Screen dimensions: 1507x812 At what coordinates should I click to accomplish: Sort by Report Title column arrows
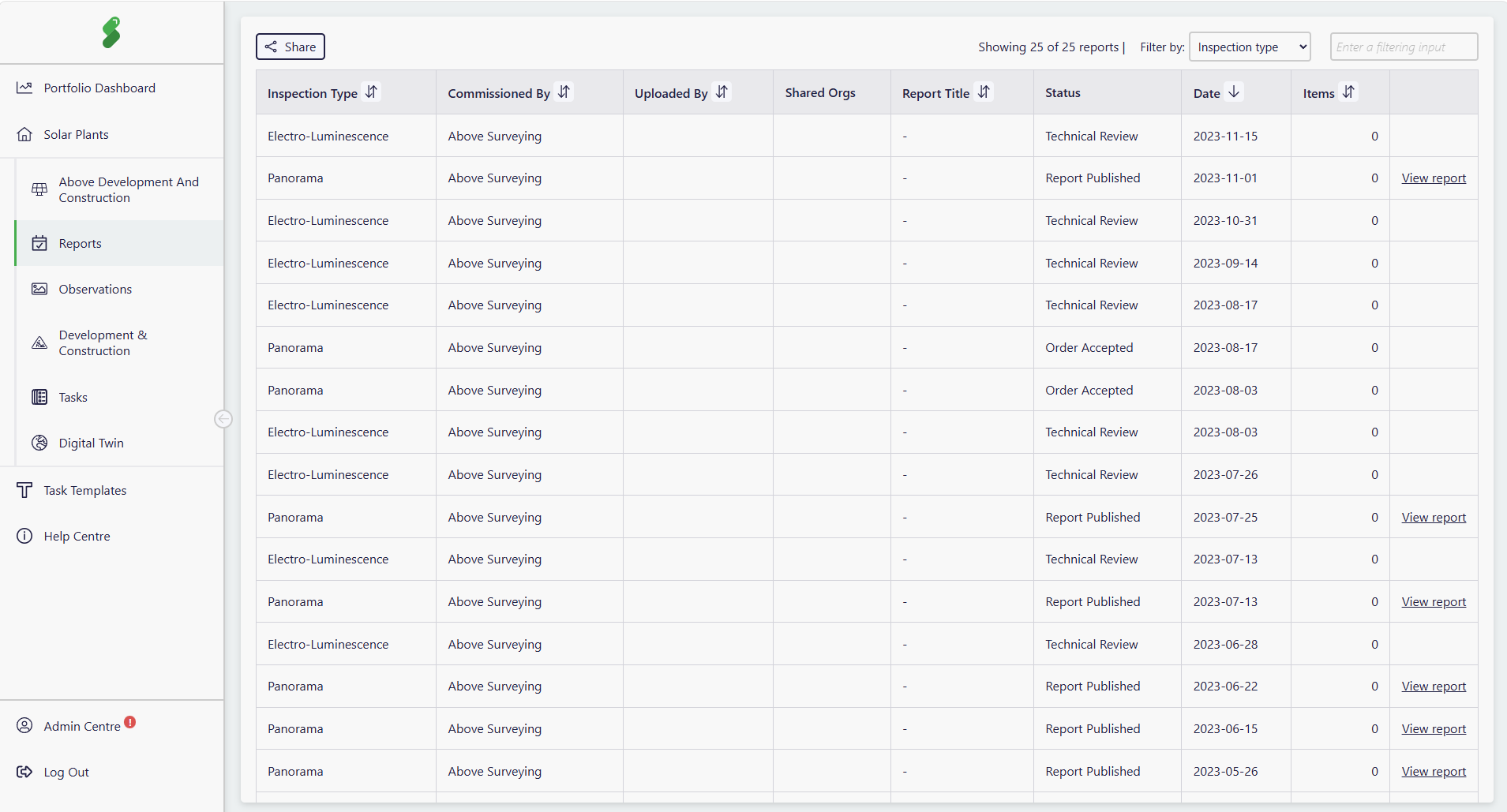(984, 92)
